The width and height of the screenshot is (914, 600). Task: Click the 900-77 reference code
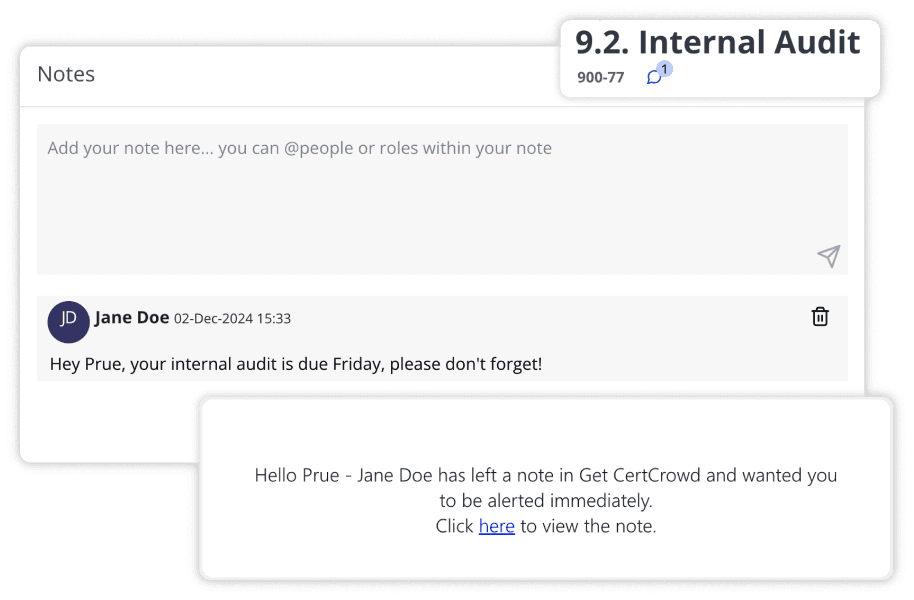pyautogui.click(x=600, y=77)
